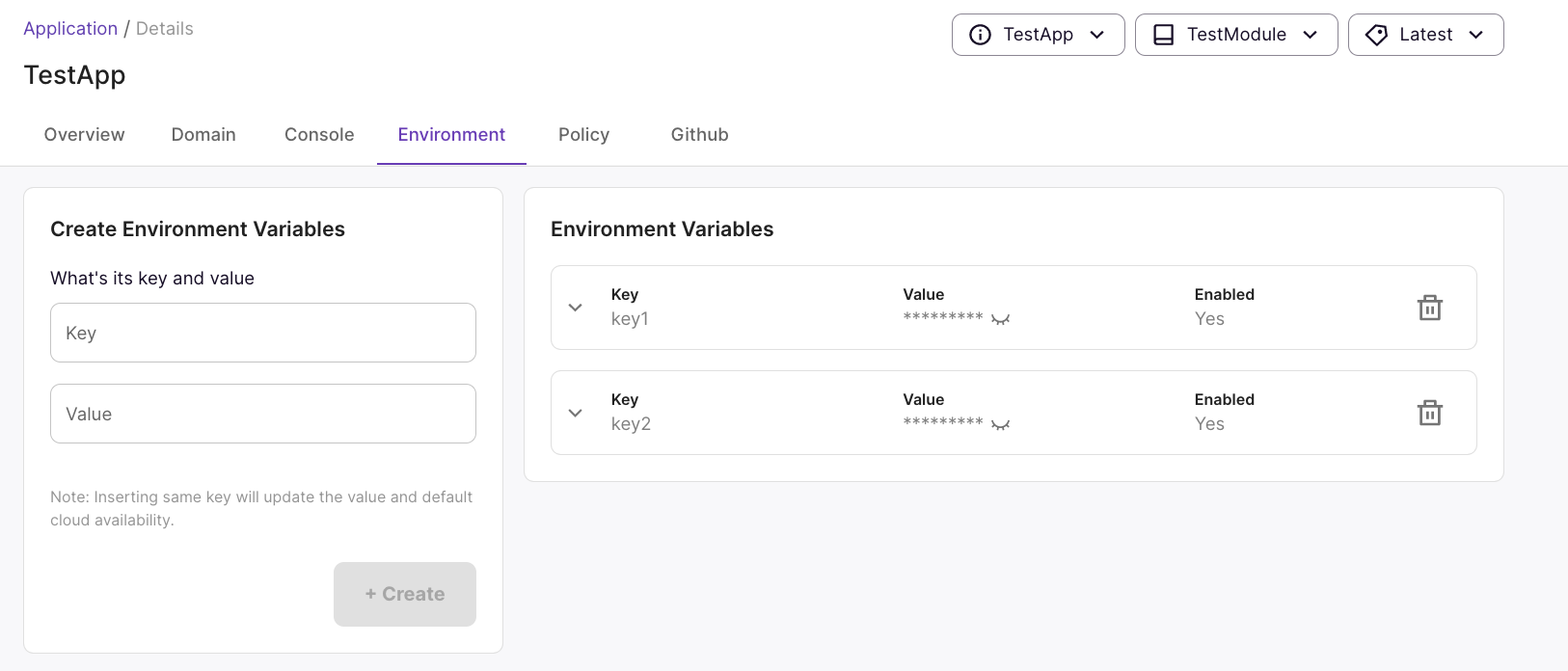Viewport: 1568px width, 671px height.
Task: Delete the key1 environment variable
Action: click(1429, 308)
